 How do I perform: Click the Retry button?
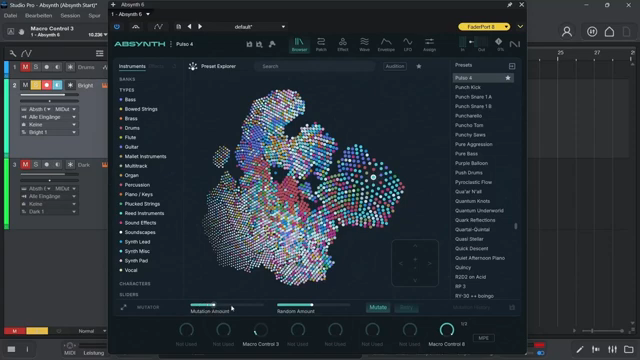406,307
